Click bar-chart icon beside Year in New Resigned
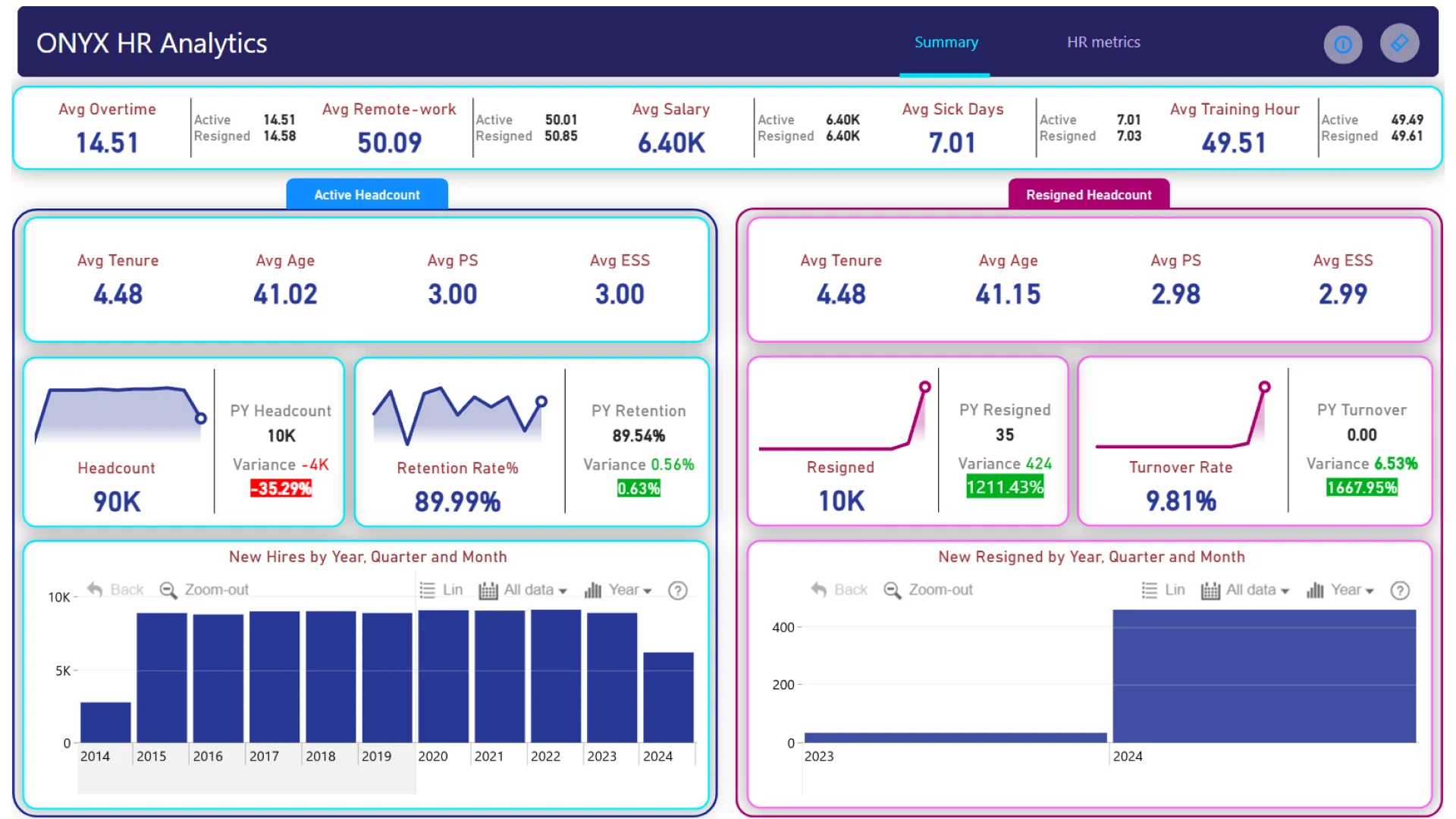The image size is (1456, 819). pyautogui.click(x=1316, y=590)
